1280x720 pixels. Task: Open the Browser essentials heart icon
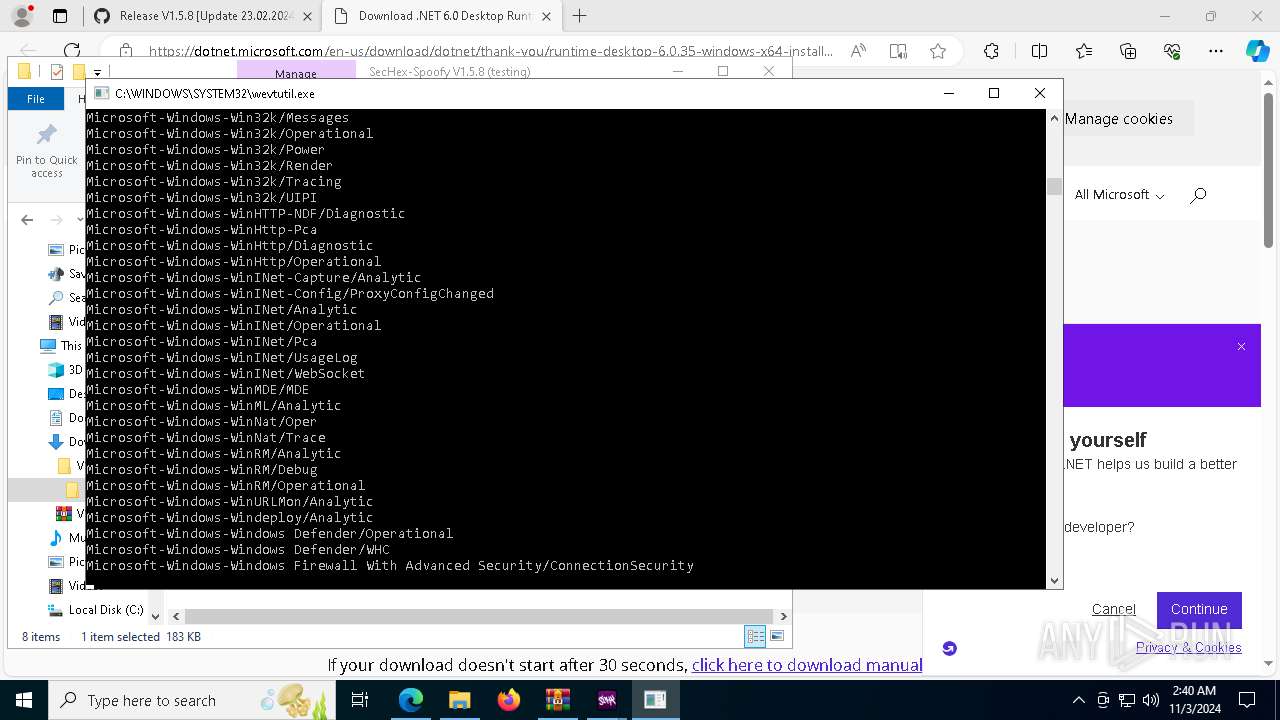[x=1172, y=51]
